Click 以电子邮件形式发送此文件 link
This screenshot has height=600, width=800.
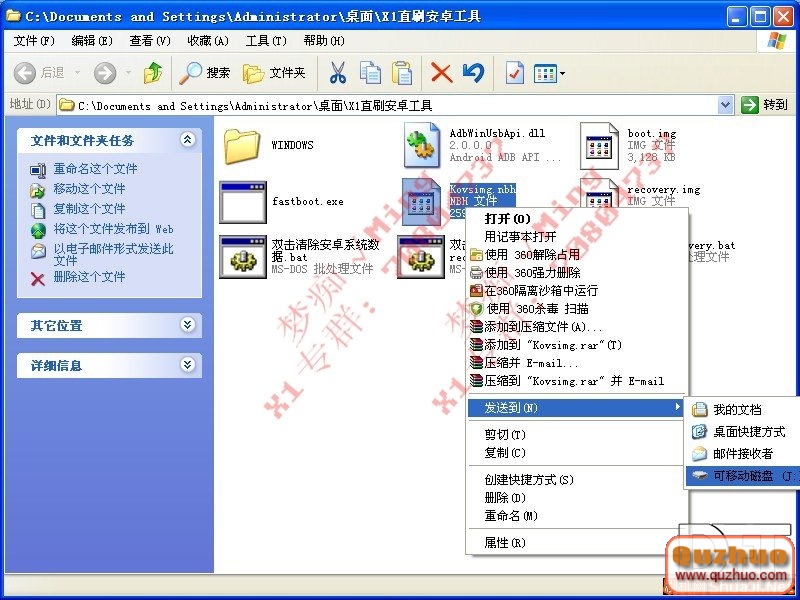(x=113, y=254)
